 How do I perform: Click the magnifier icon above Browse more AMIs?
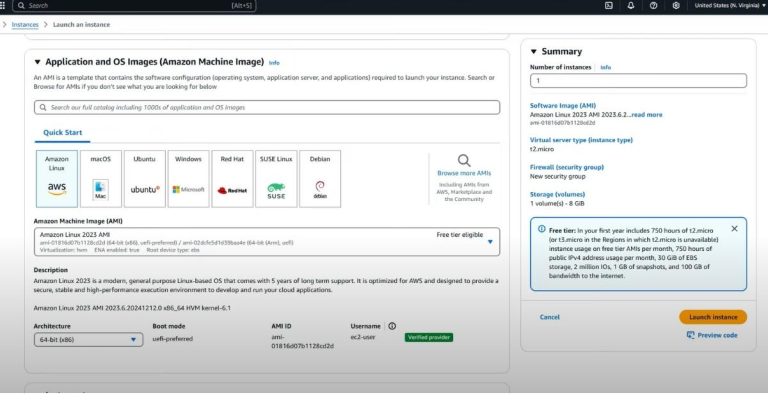(x=464, y=160)
